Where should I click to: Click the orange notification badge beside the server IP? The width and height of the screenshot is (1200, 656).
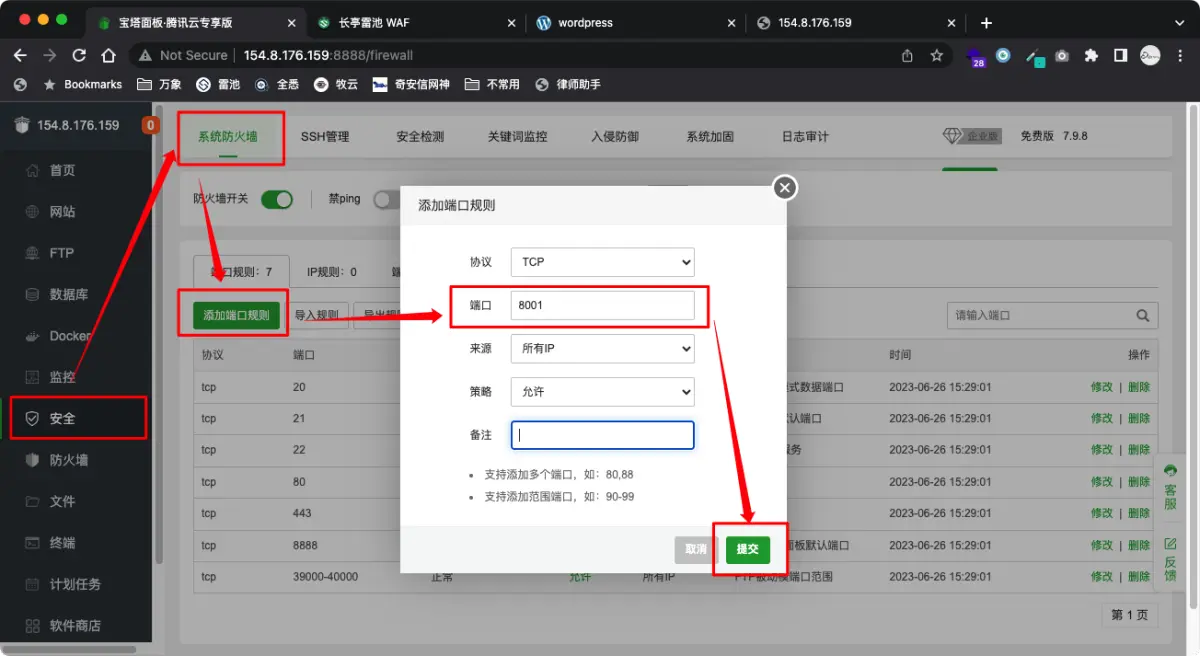[x=150, y=125]
